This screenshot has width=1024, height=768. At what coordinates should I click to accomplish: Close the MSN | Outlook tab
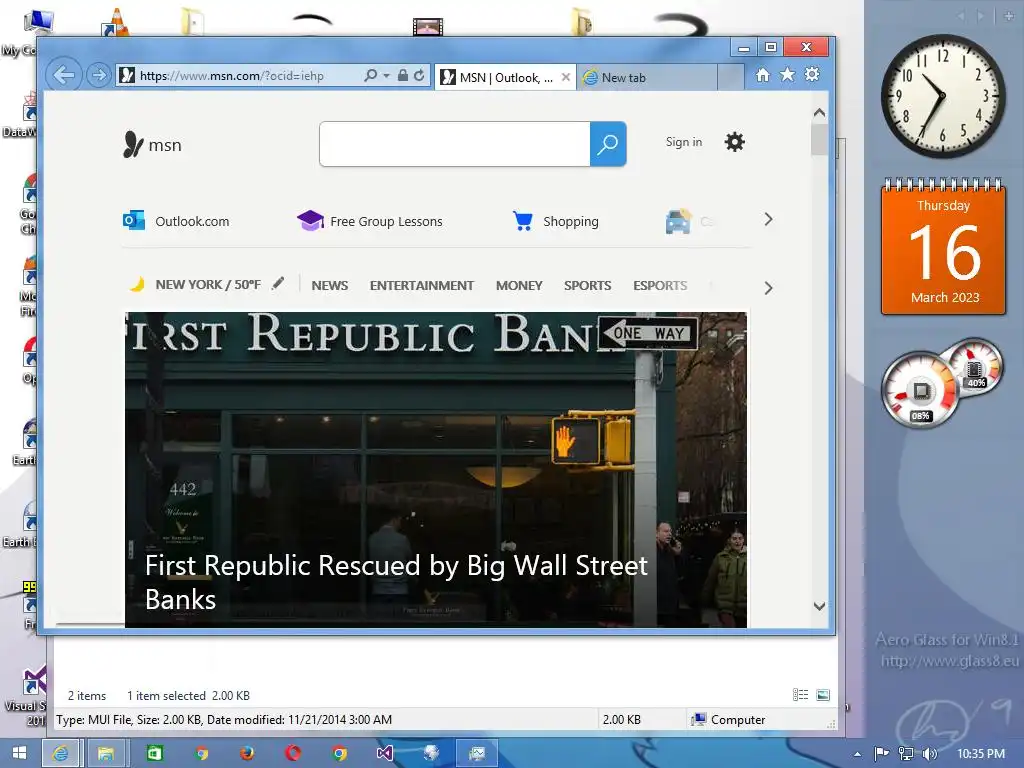click(x=566, y=77)
